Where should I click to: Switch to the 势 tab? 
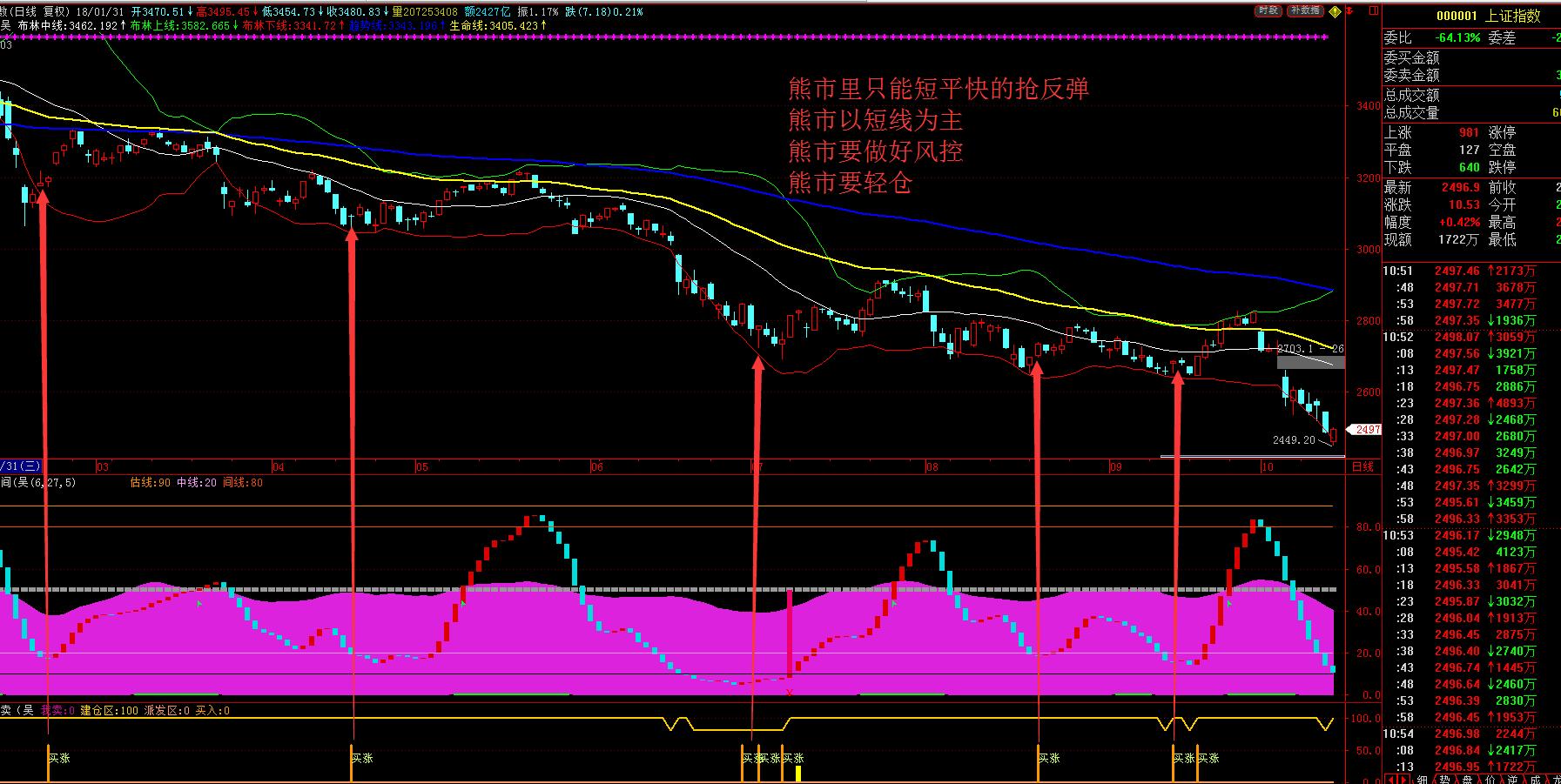[x=1445, y=779]
